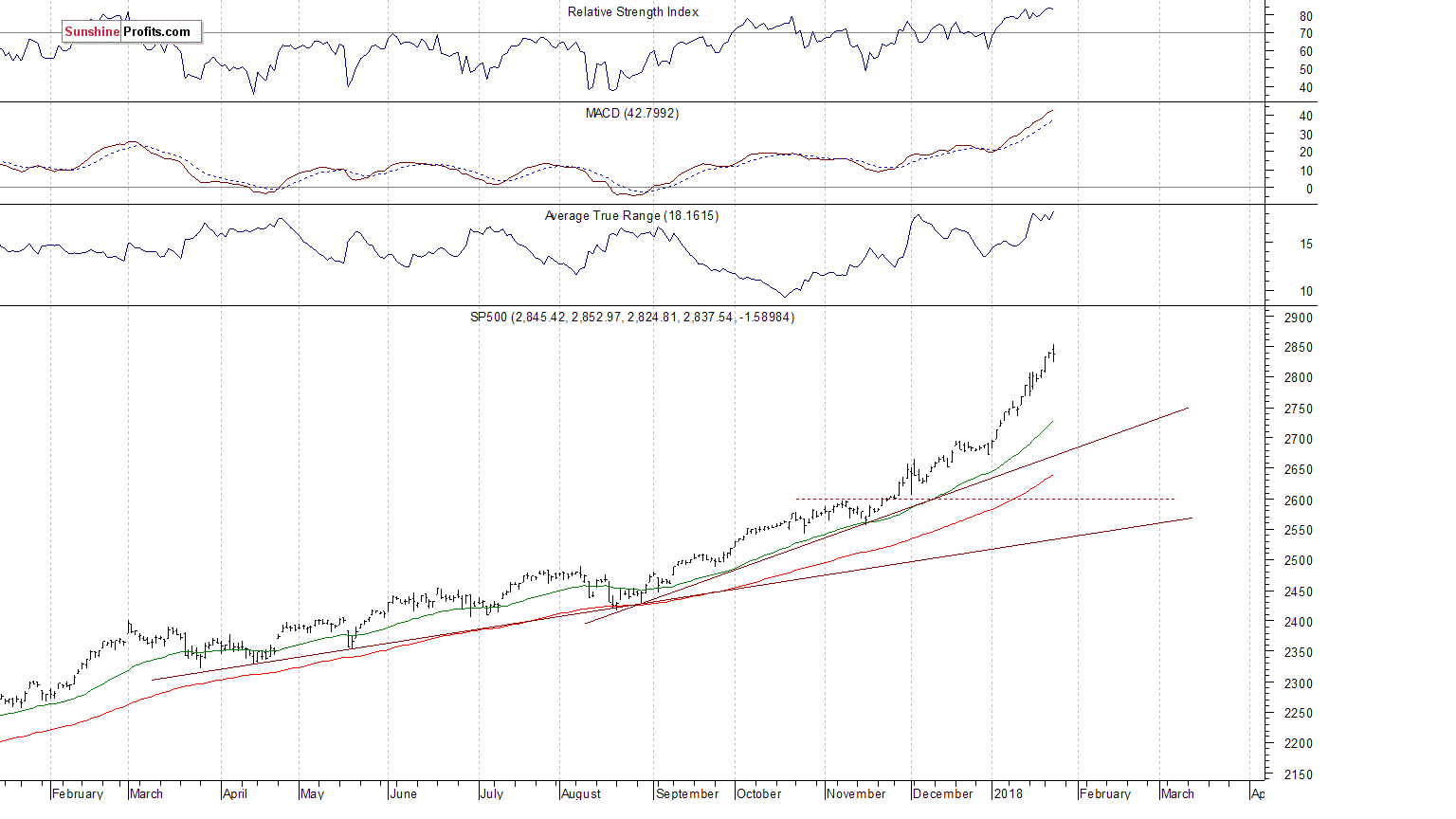Click the 2900 price level label

[x=1300, y=318]
